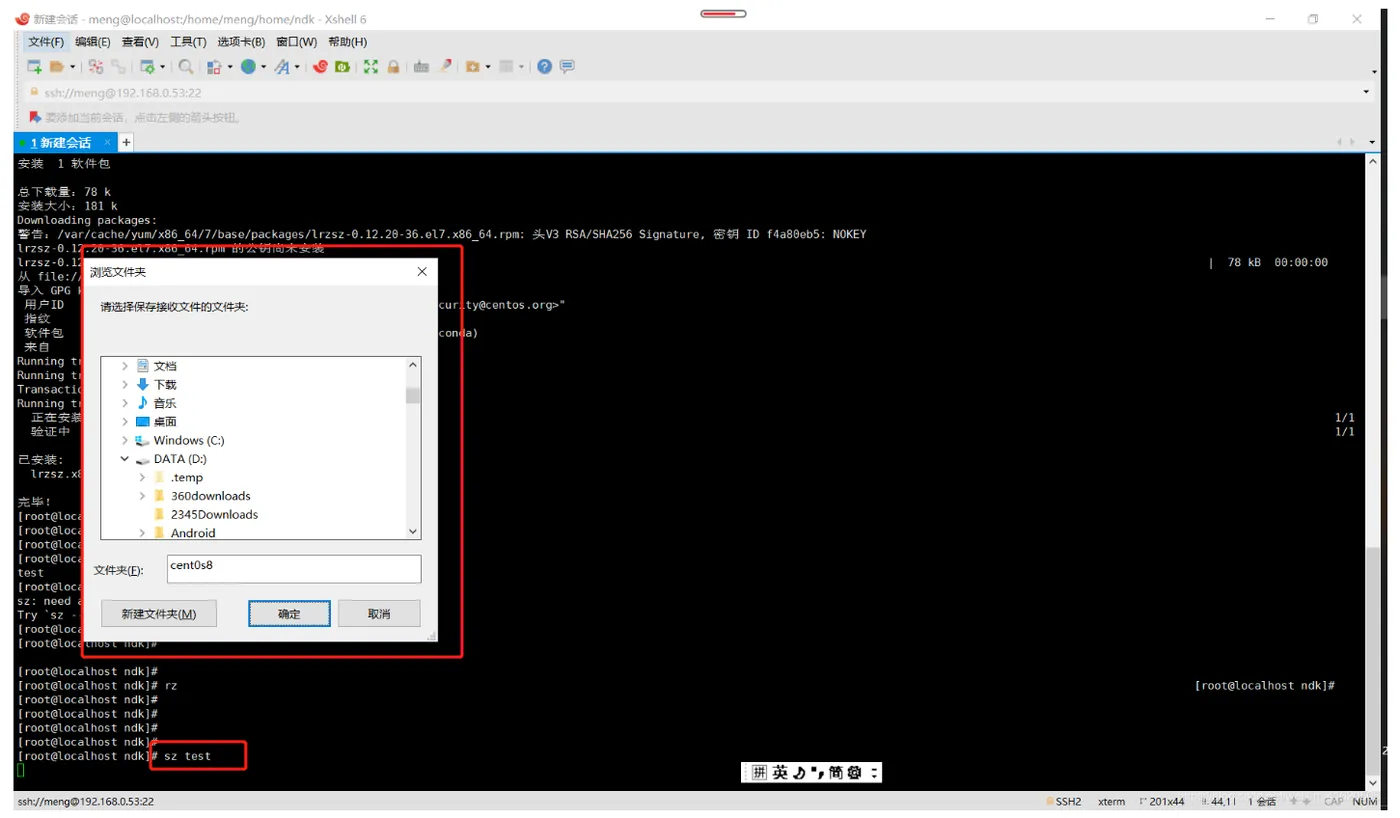The image size is (1400, 818).
Task: Open the 查看(V) menu
Action: click(x=140, y=42)
